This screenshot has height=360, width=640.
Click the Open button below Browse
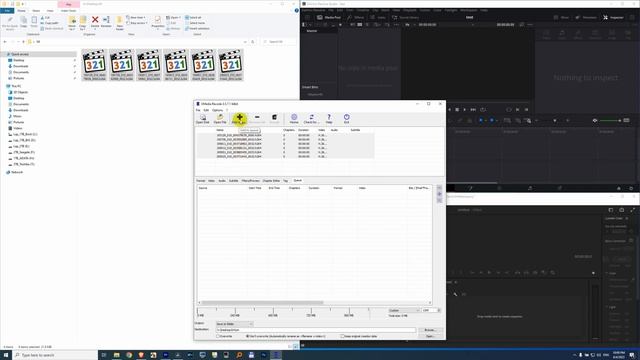(x=430, y=336)
